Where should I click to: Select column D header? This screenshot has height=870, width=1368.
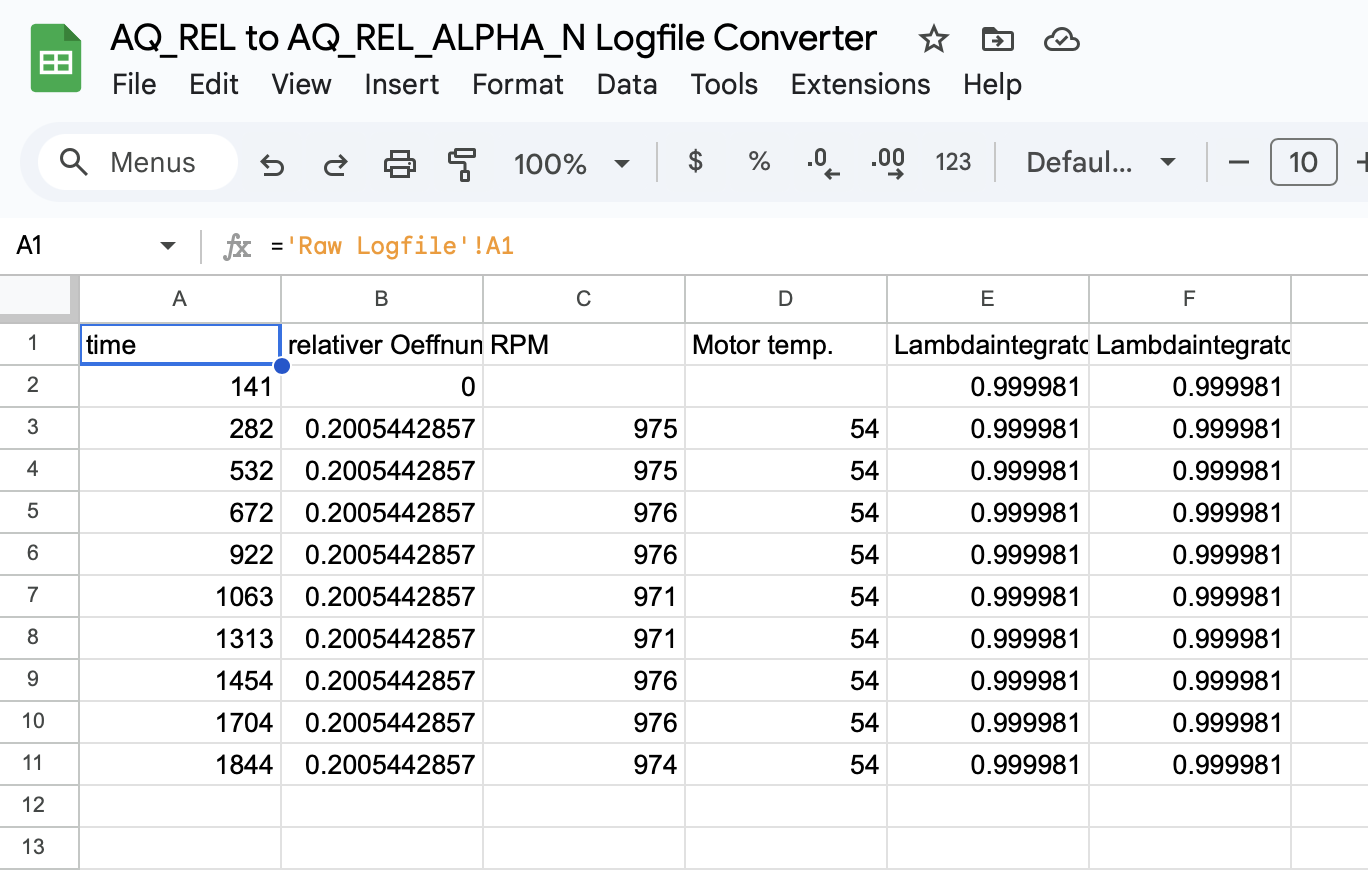pos(786,299)
